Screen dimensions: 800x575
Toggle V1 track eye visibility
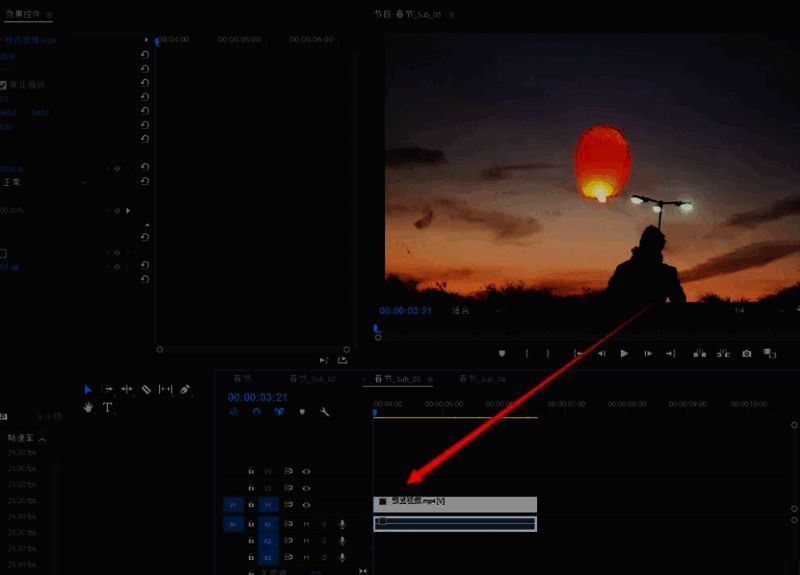pos(306,505)
